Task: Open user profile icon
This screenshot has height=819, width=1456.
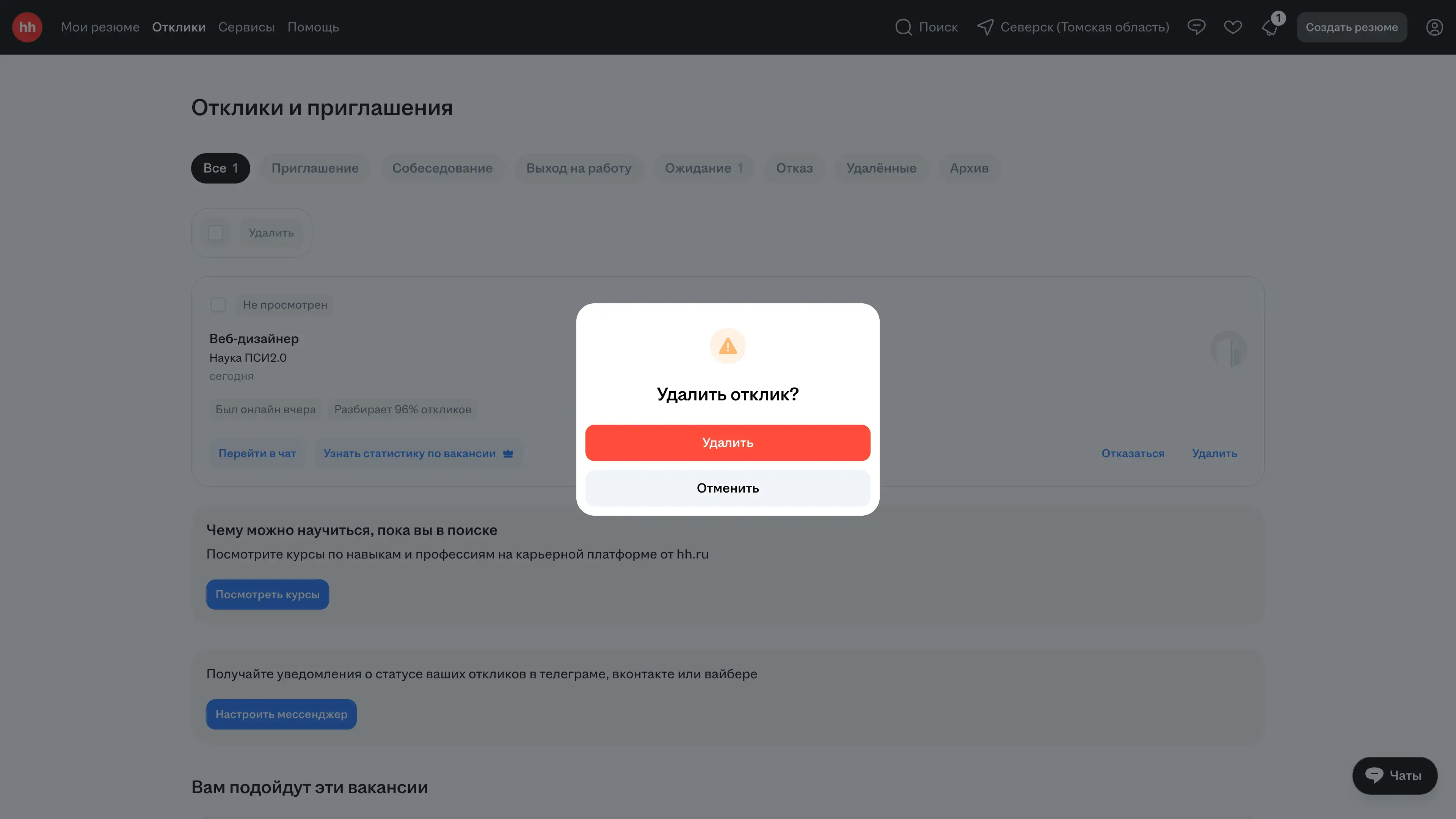Action: pyautogui.click(x=1434, y=27)
